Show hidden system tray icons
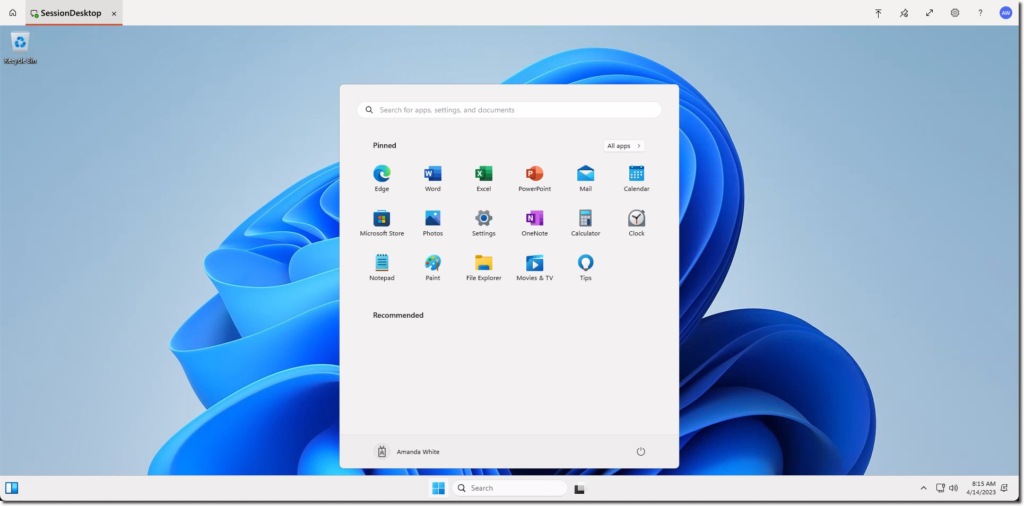 923,488
